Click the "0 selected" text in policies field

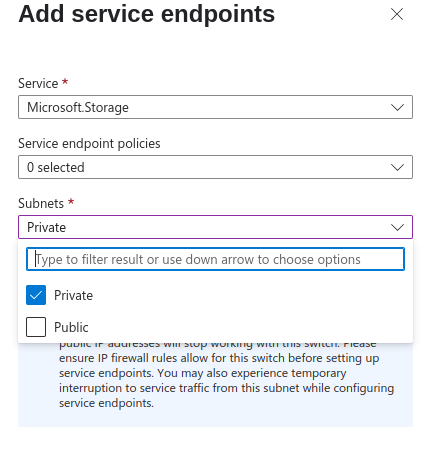click(55, 167)
